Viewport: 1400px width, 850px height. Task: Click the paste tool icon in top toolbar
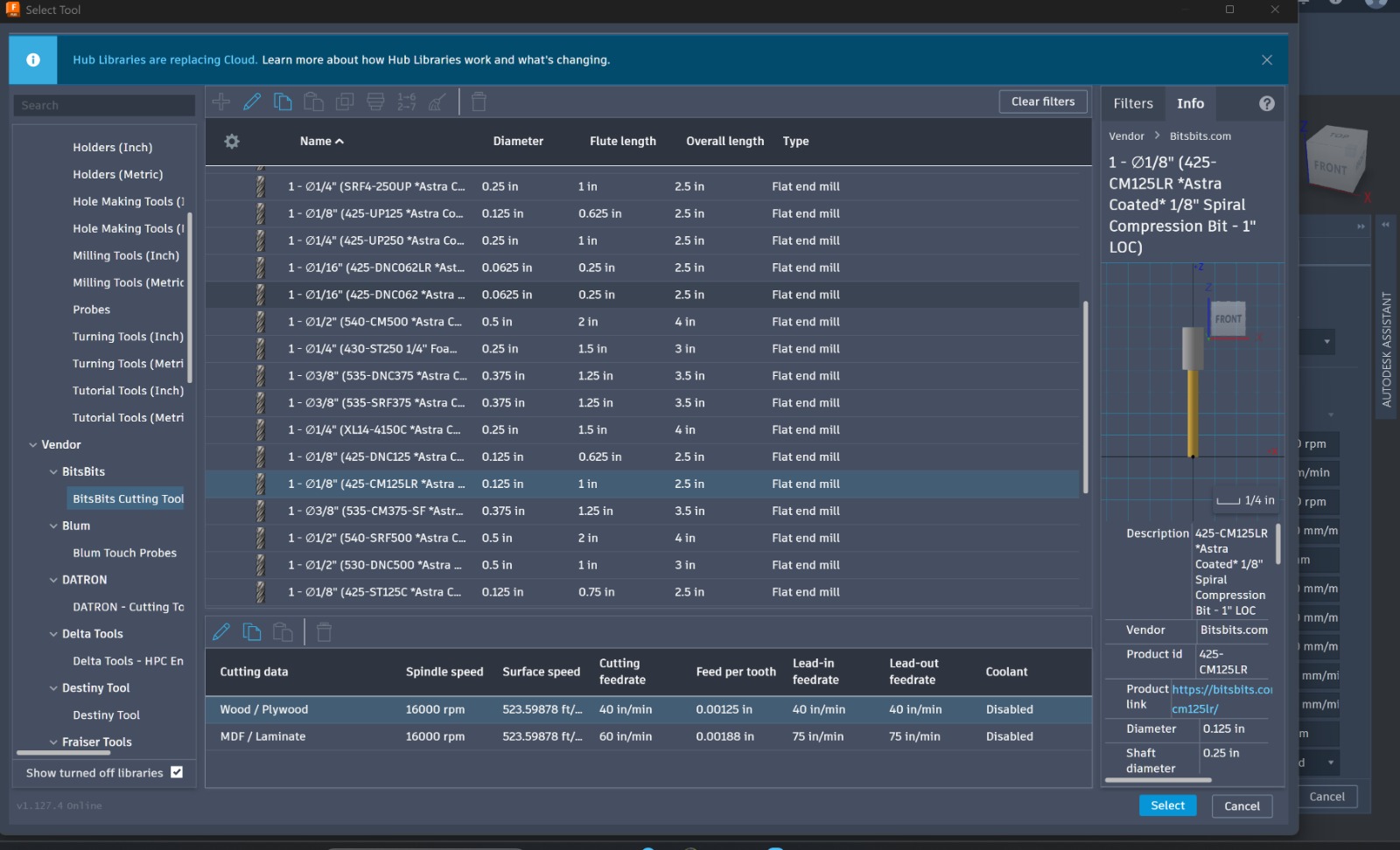313,102
